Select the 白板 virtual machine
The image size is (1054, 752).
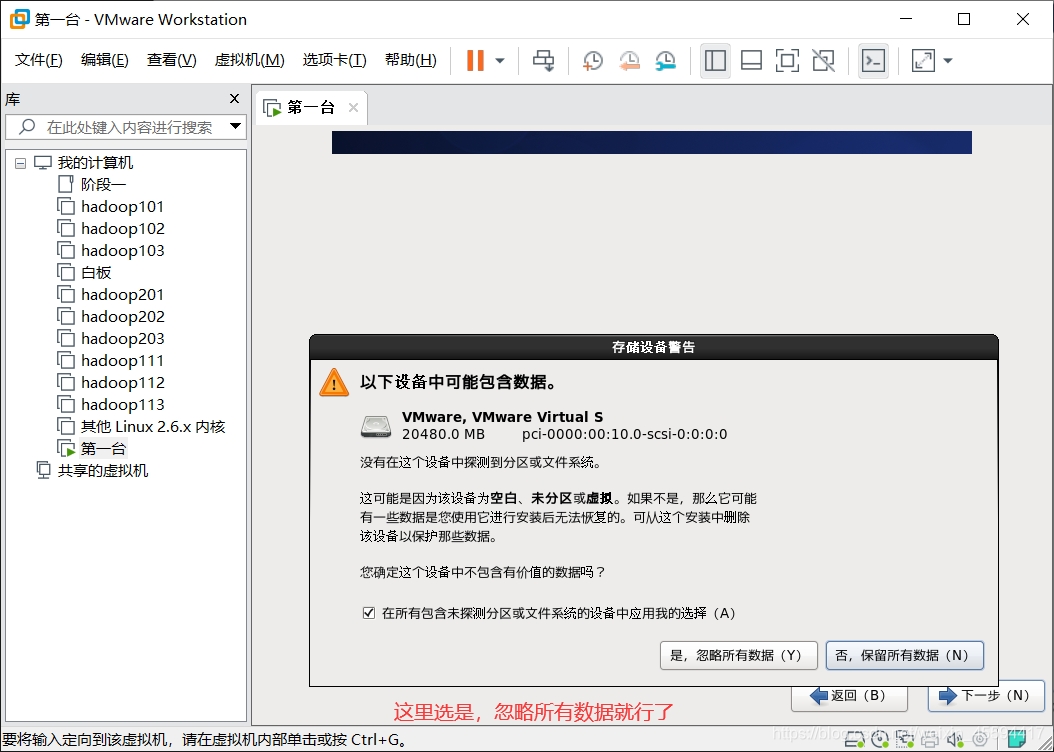(x=96, y=272)
